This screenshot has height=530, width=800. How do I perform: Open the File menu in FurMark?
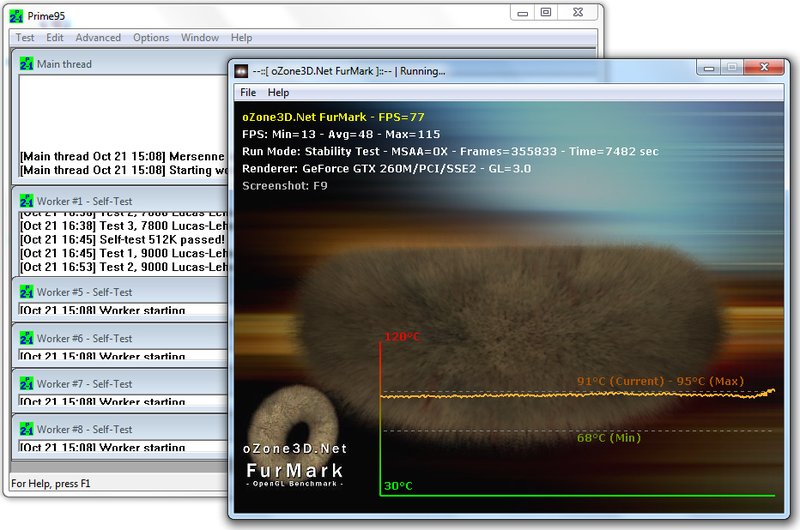pyautogui.click(x=248, y=93)
